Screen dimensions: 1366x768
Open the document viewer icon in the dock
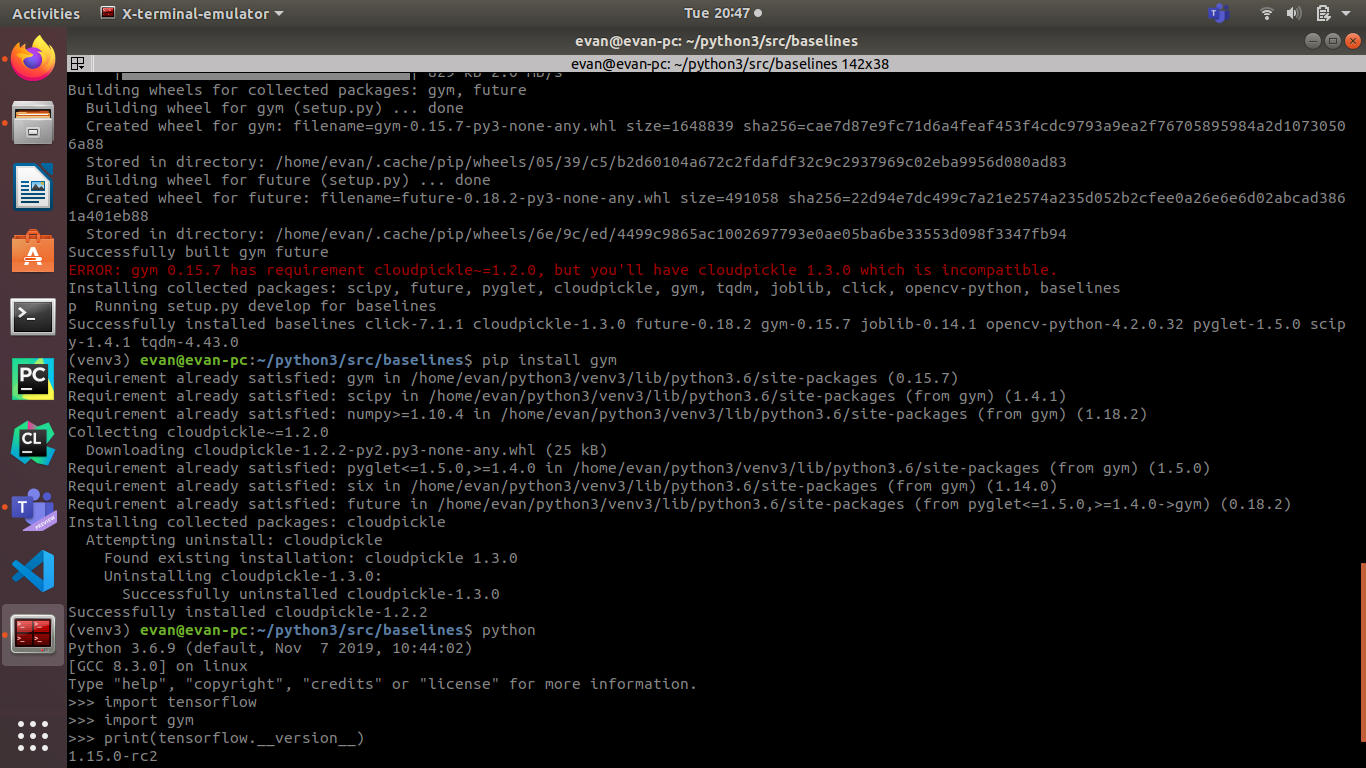pos(33,186)
